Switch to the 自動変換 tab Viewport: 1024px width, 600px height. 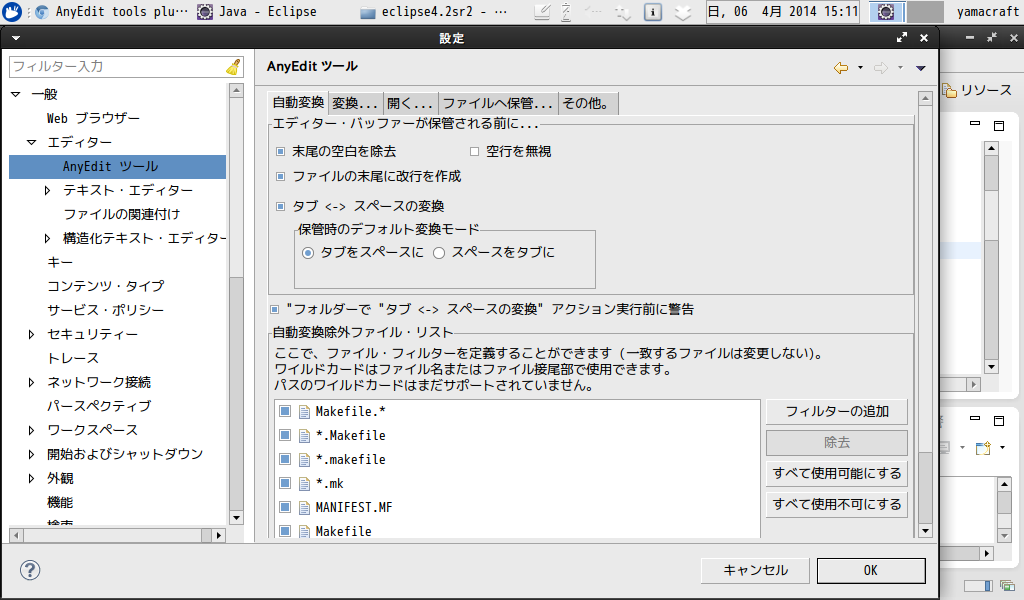click(298, 103)
